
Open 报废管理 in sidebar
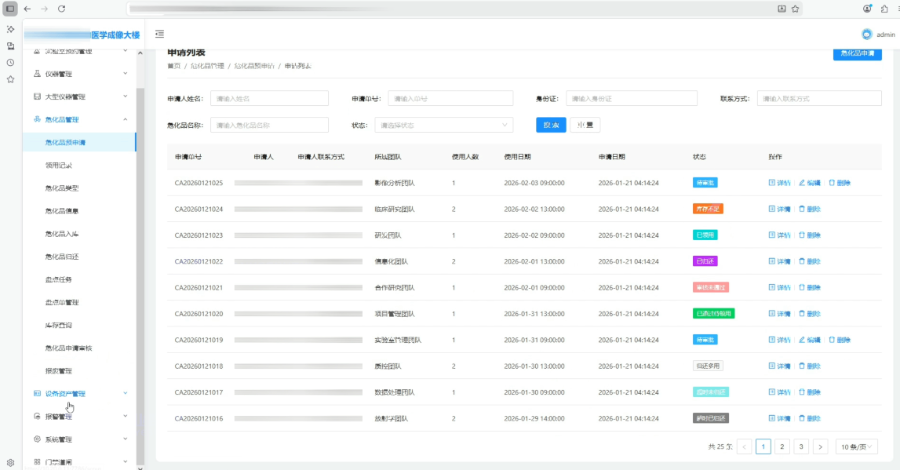pos(59,371)
